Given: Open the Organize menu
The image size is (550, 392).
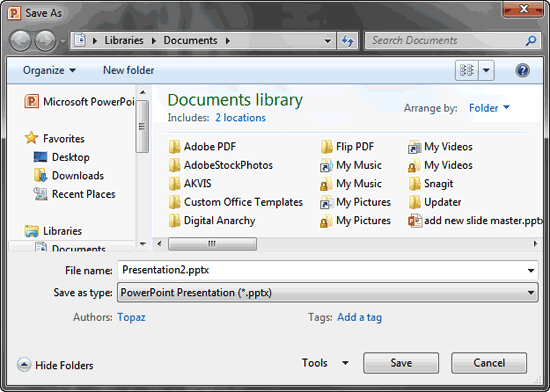Looking at the screenshot, I should click(49, 70).
